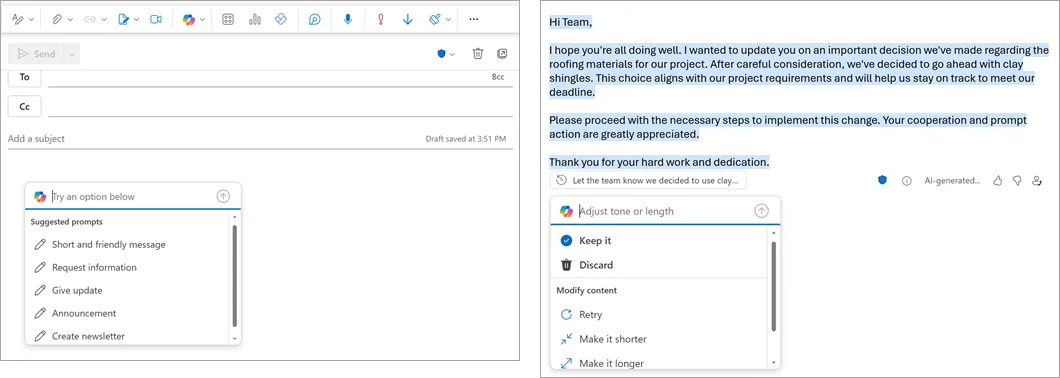Start dictation with the microphone icon
This screenshot has height=378, width=1060.
point(347,20)
